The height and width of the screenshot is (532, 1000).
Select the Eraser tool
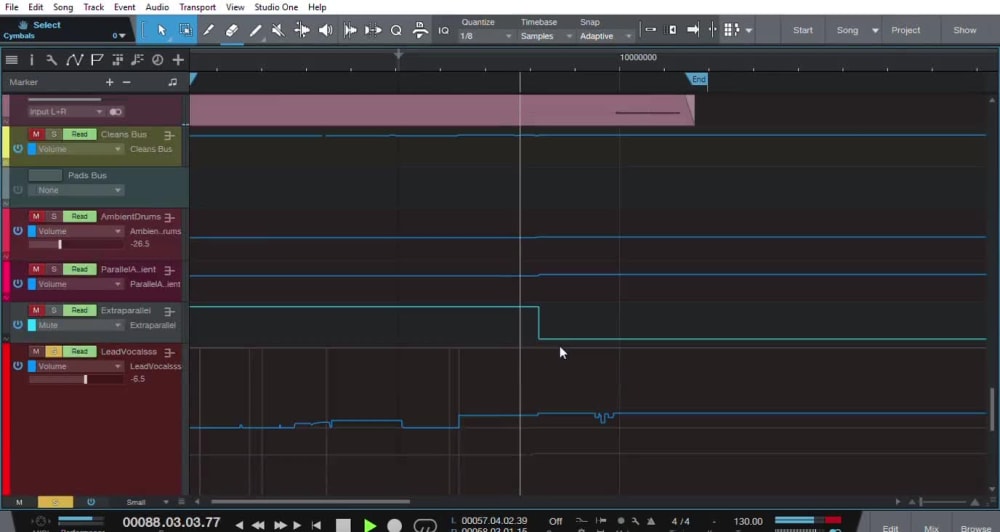coord(232,30)
